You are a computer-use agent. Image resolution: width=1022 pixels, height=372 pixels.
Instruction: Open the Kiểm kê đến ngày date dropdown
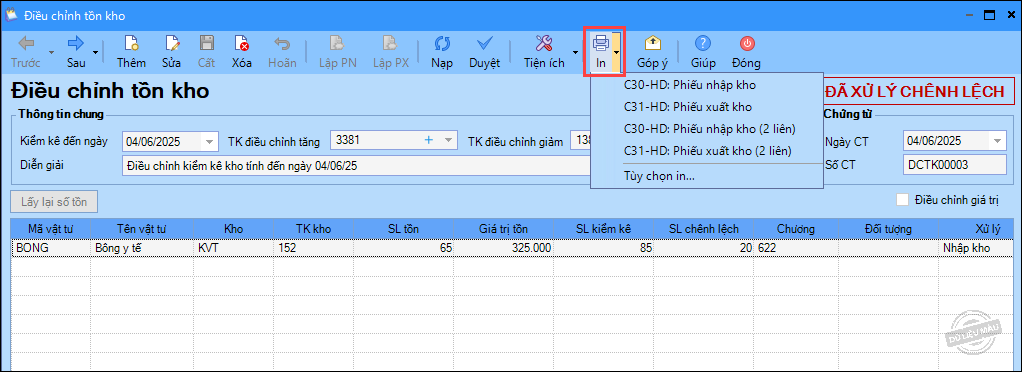(210, 141)
